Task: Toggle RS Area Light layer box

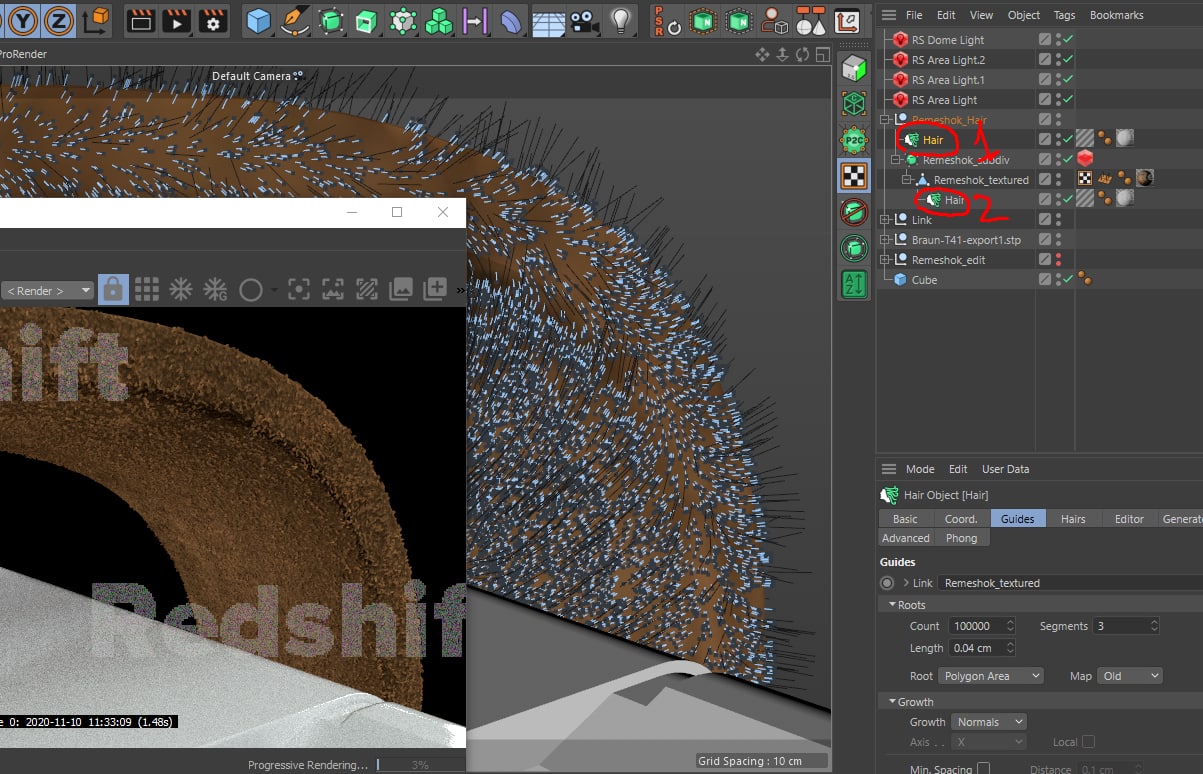Action: (1045, 100)
